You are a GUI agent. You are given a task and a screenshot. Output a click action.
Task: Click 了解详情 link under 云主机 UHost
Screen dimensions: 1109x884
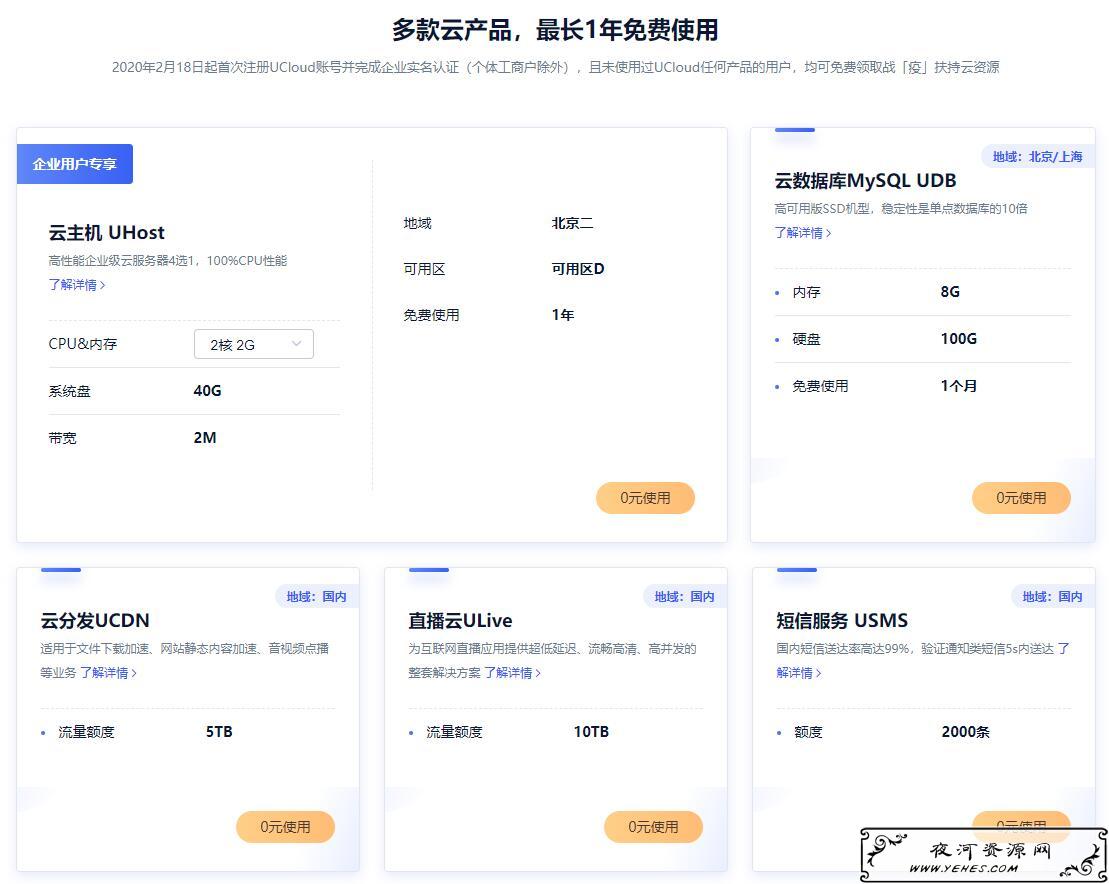pos(76,285)
